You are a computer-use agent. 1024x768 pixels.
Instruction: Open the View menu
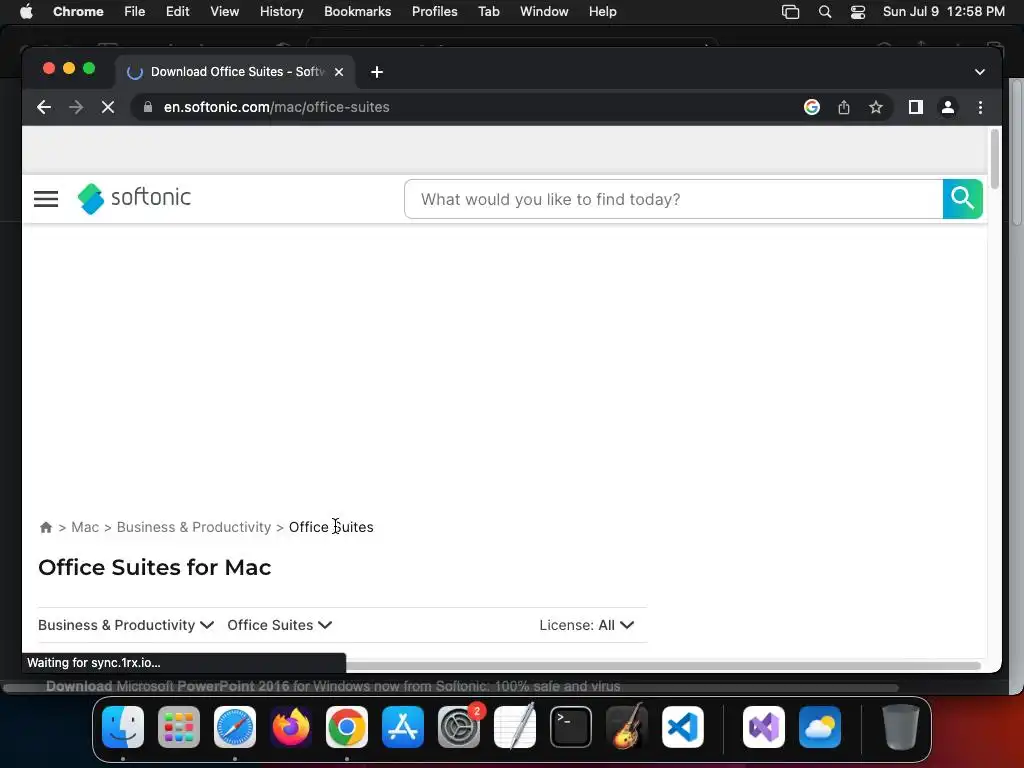coord(224,12)
